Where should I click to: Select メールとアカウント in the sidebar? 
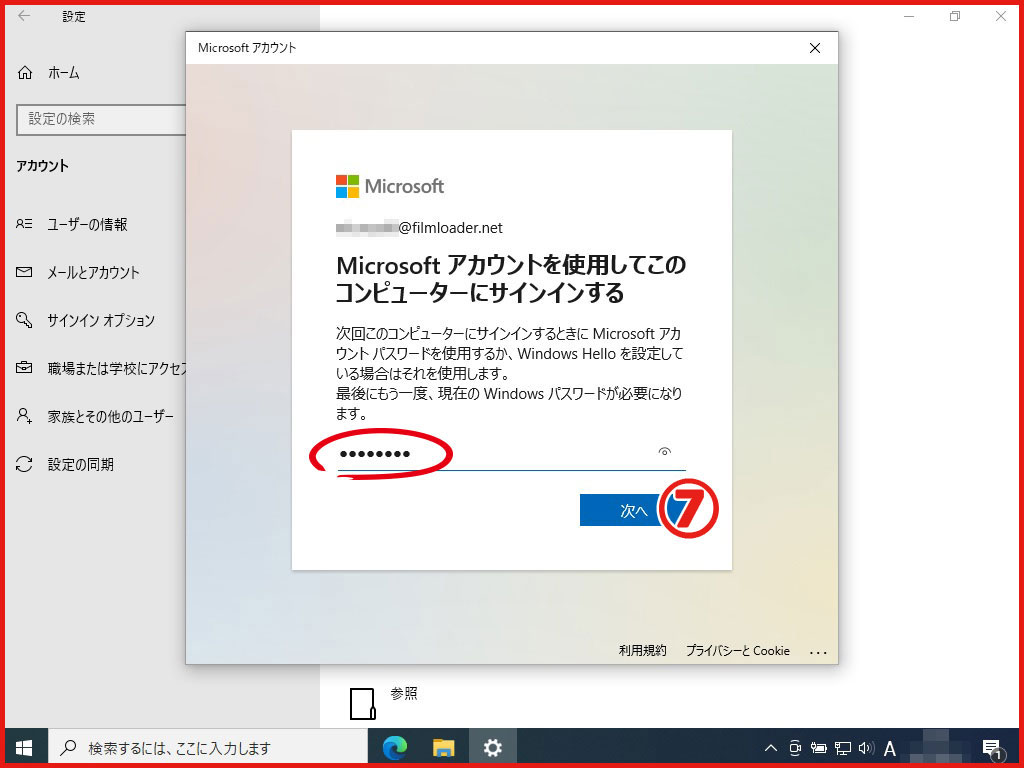[x=93, y=272]
